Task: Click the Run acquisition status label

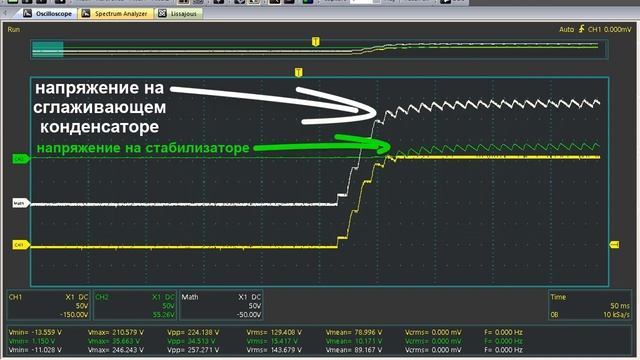Action: (x=13, y=29)
